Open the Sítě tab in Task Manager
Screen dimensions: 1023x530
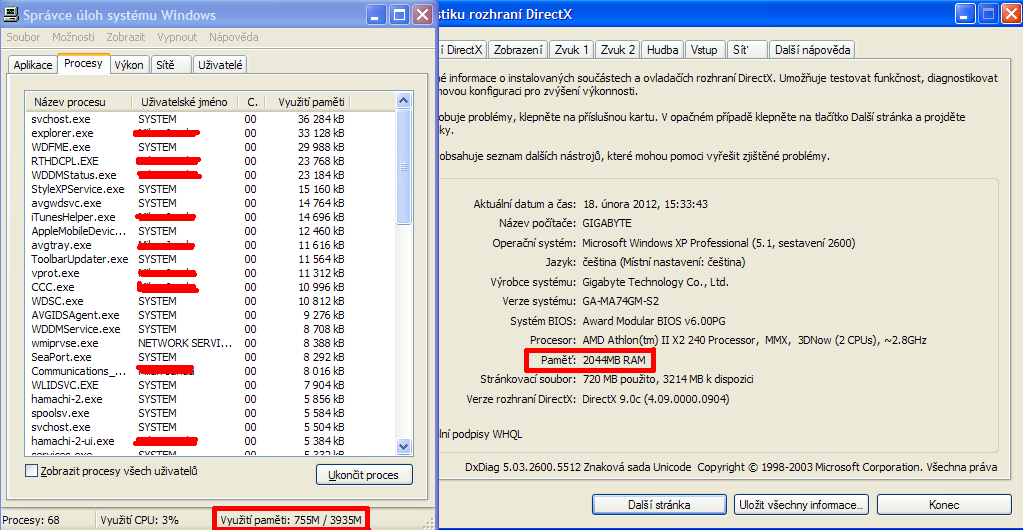[170, 65]
